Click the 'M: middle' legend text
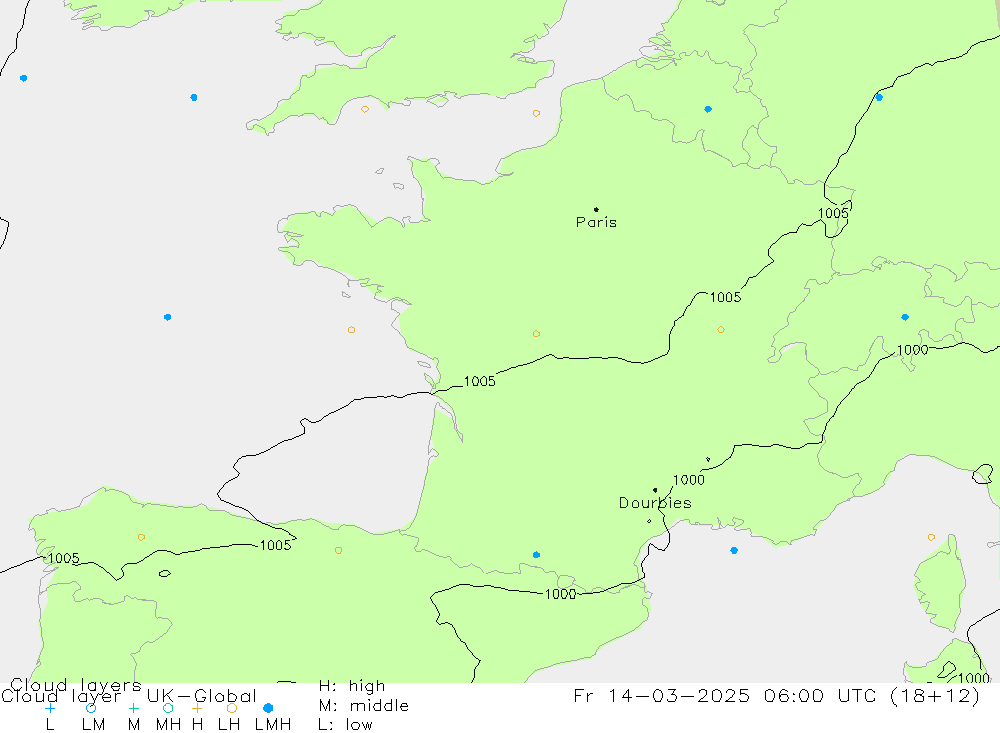This screenshot has height=733, width=1000. [364, 706]
